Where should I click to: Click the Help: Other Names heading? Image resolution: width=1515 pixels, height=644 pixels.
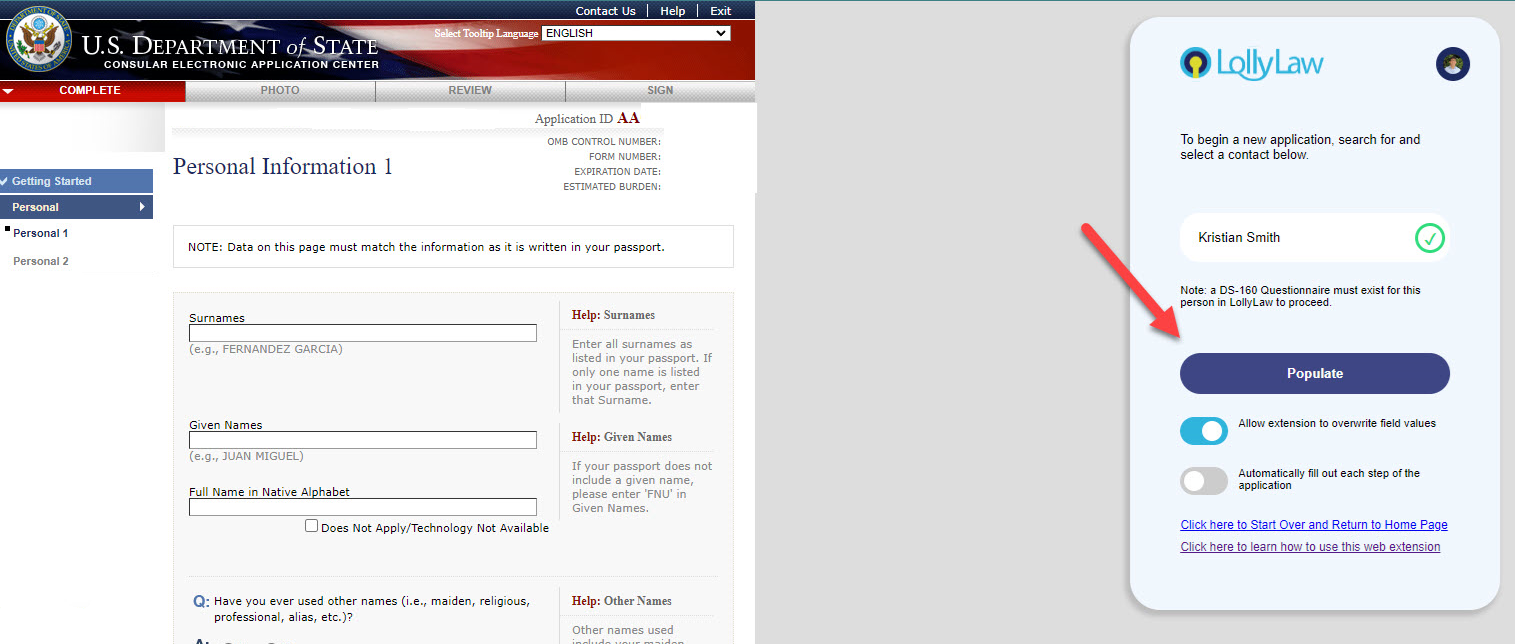click(x=621, y=601)
